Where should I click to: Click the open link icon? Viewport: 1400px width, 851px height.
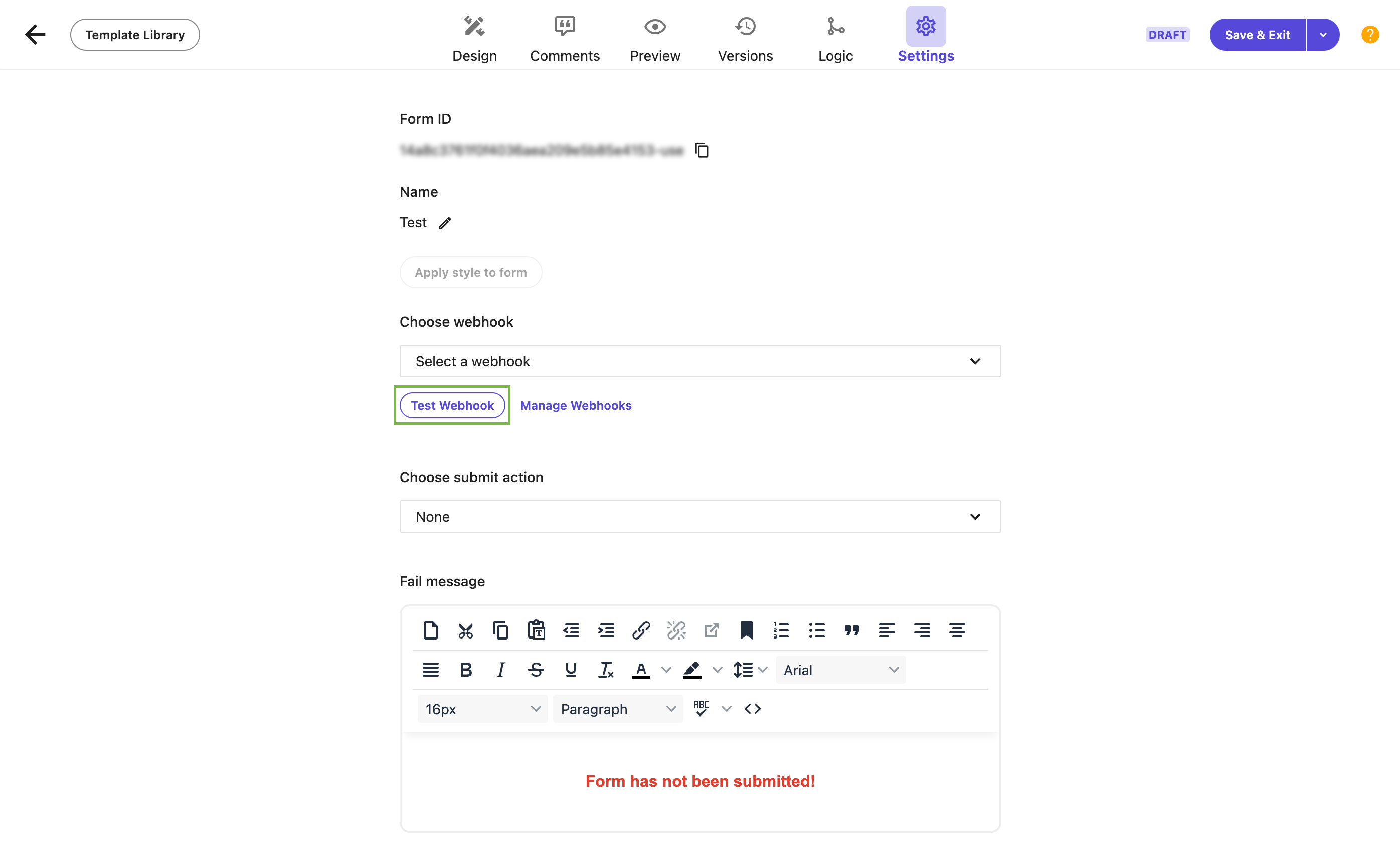(712, 630)
